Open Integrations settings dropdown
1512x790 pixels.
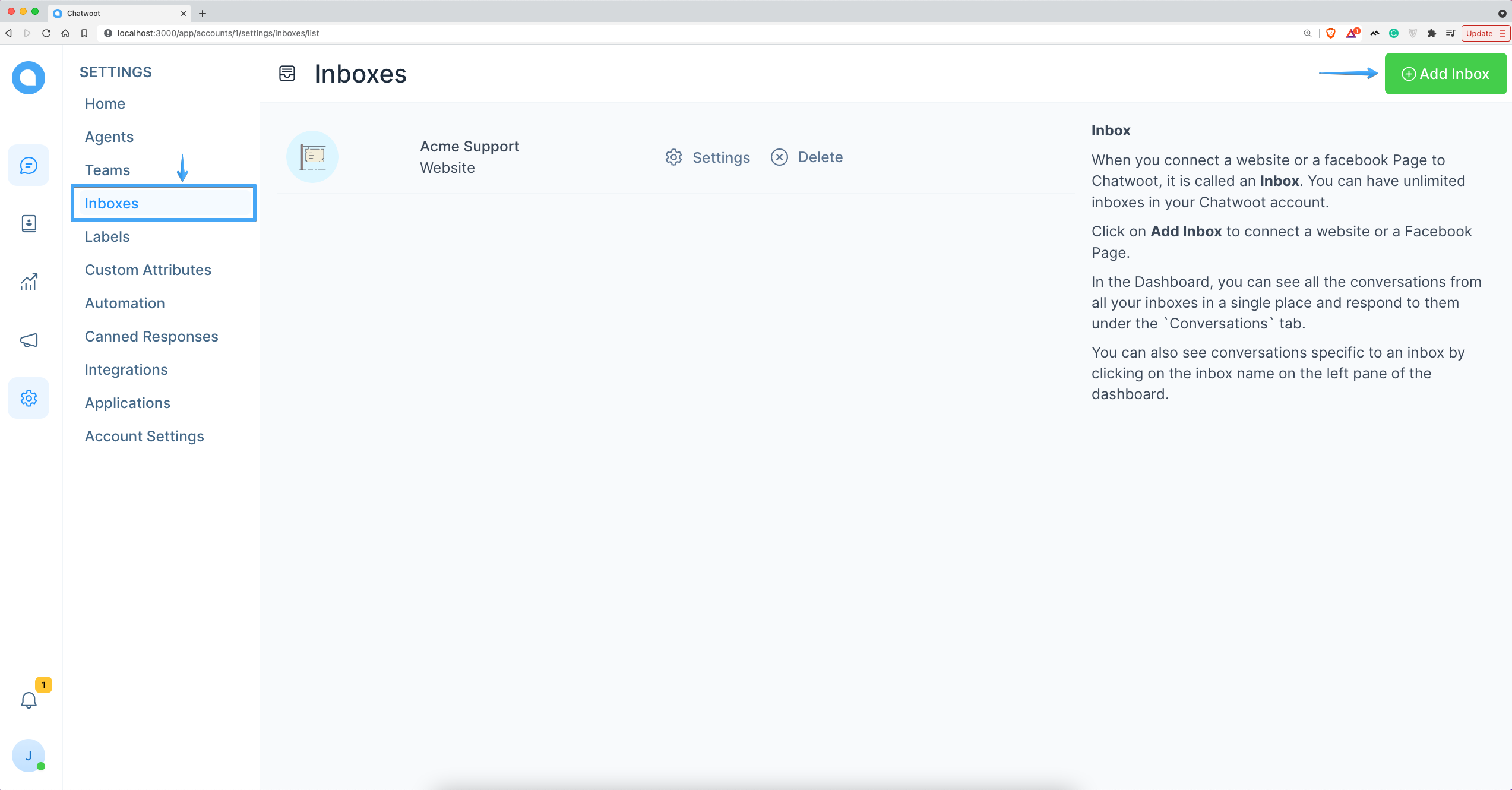126,369
